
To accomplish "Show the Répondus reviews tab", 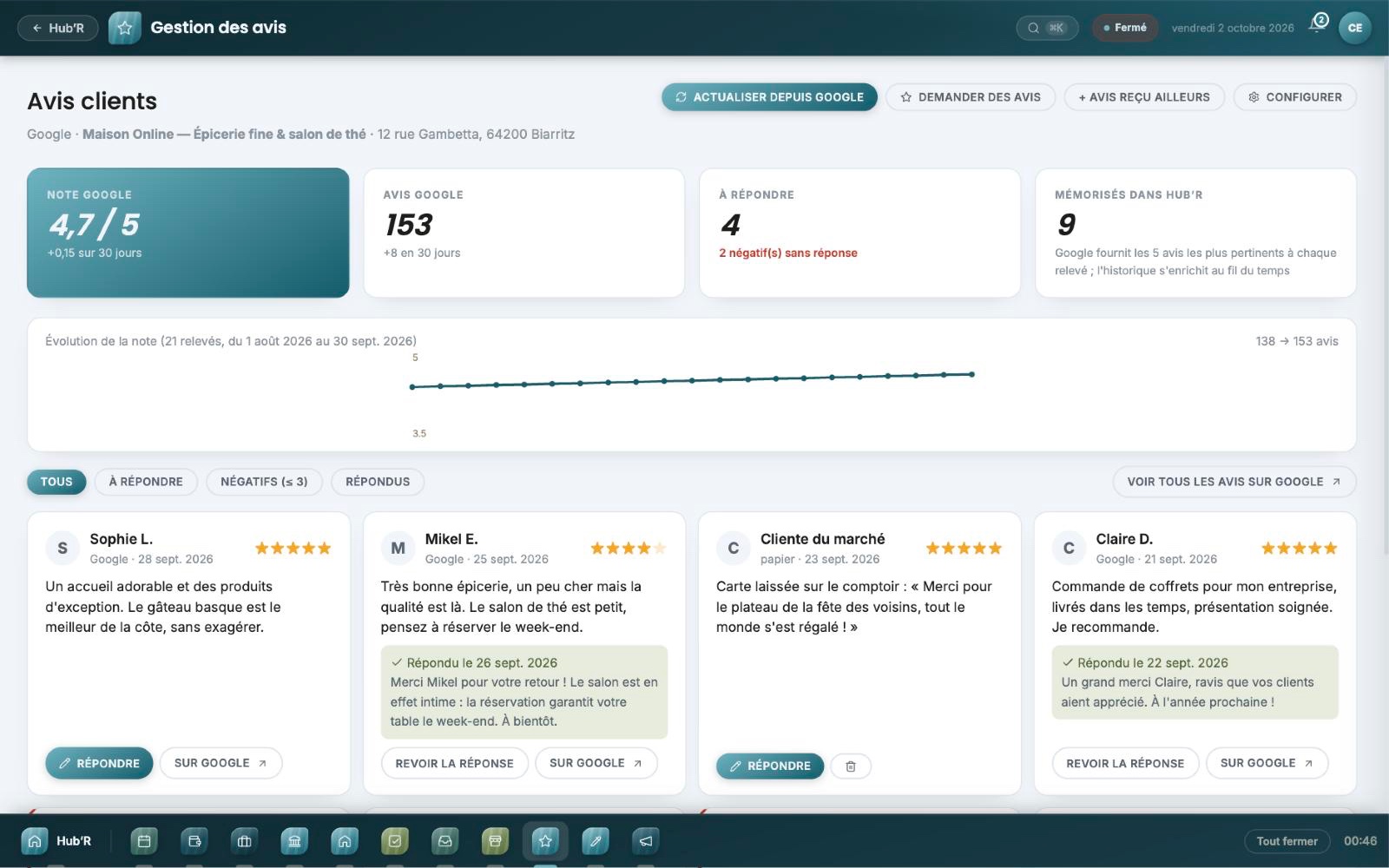I will 378,482.
